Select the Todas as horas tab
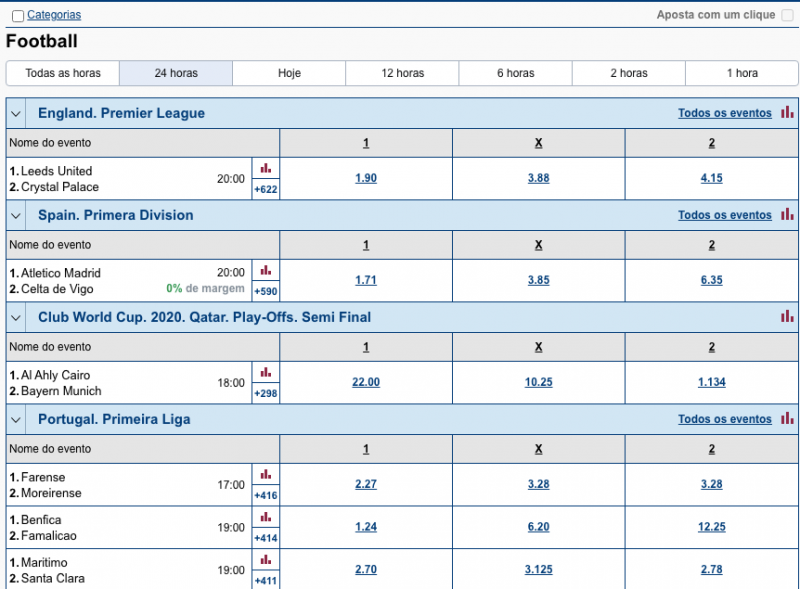The image size is (800, 589). tap(63, 73)
